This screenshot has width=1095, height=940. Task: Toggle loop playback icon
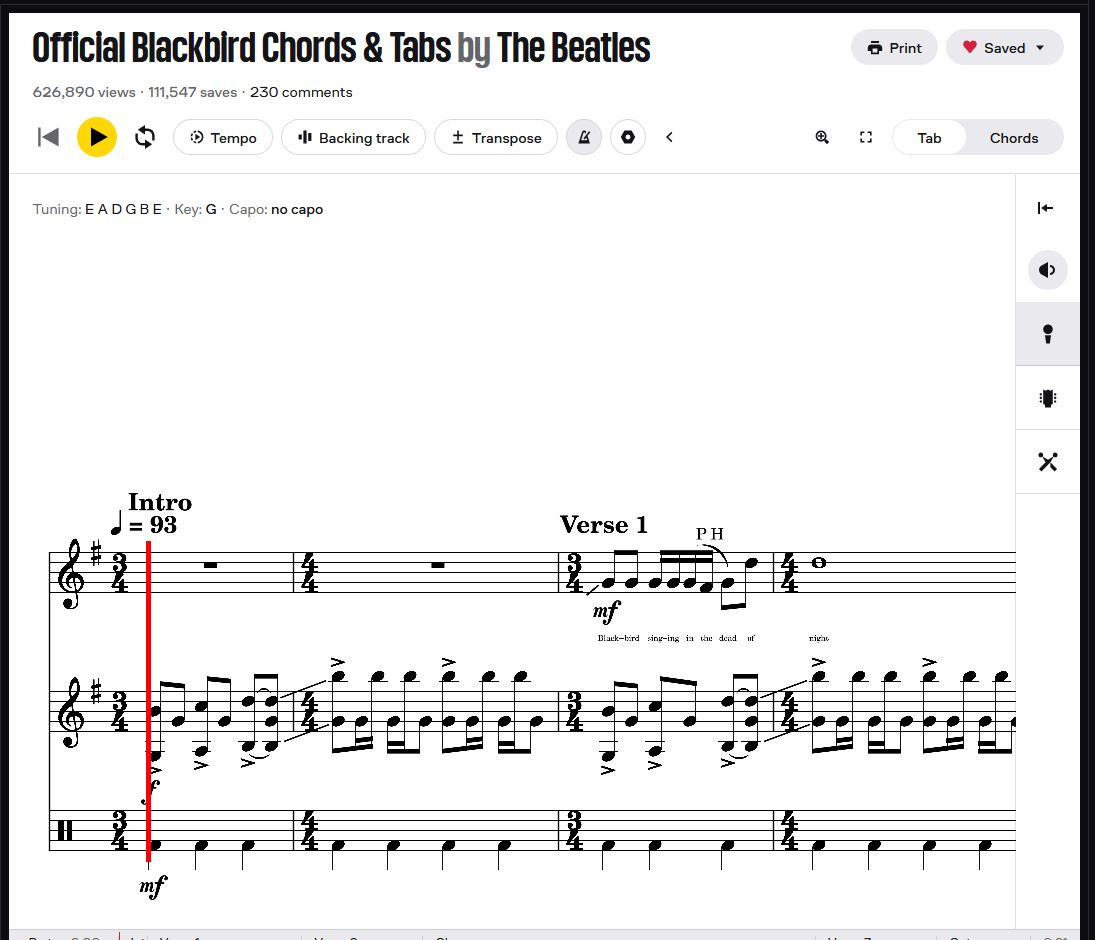click(x=145, y=137)
